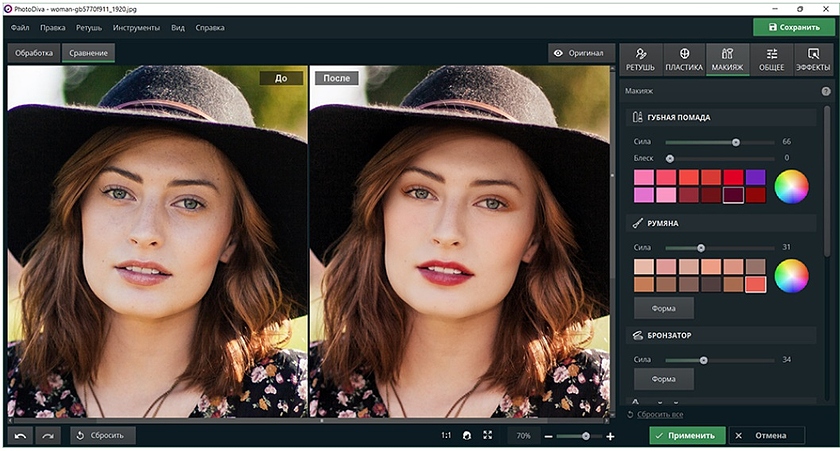The image size is (840, 451).
Task: Click the fullscreen expand icon in the bottom bar
Action: [488, 436]
